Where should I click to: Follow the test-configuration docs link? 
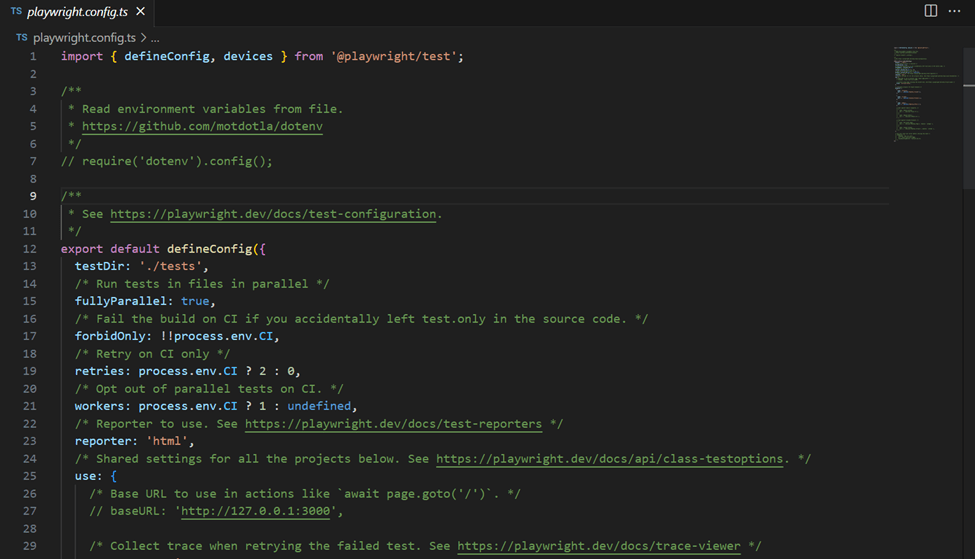click(x=273, y=214)
